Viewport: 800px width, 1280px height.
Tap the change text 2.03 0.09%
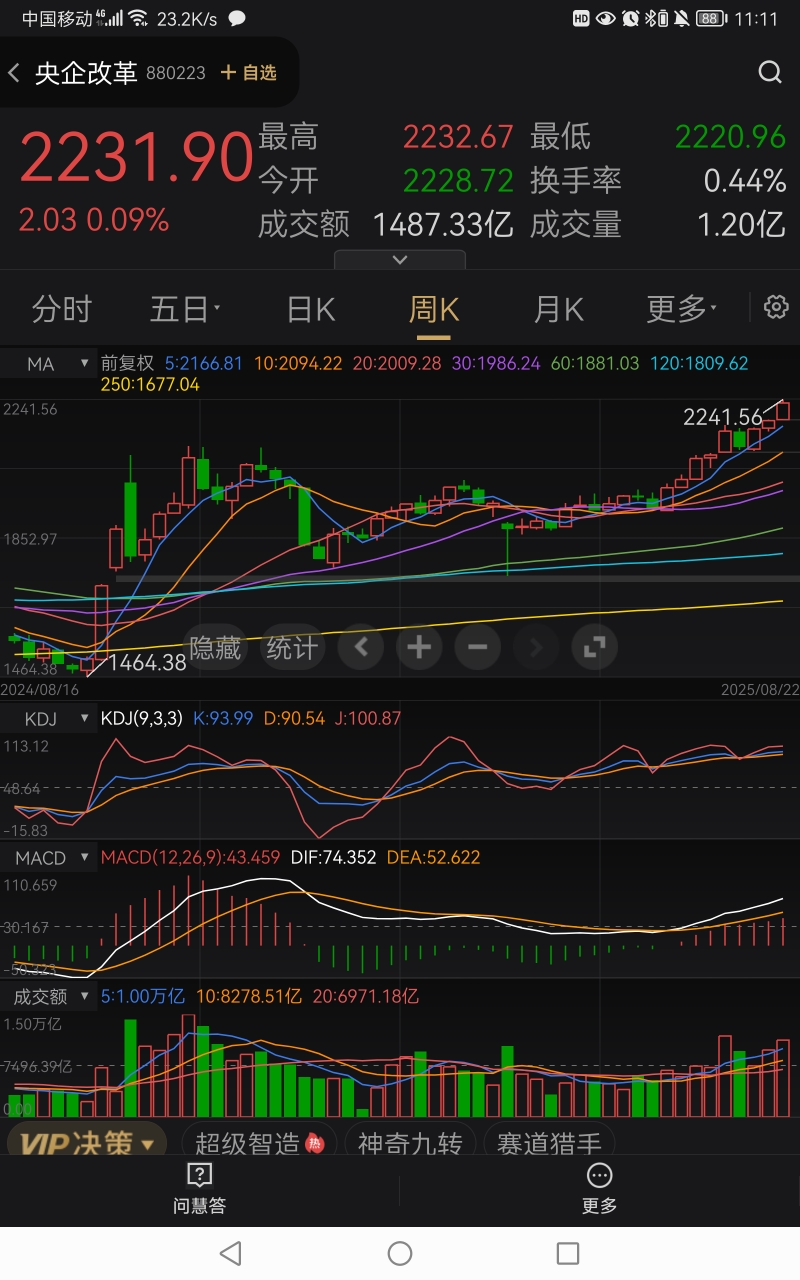pyautogui.click(x=94, y=220)
